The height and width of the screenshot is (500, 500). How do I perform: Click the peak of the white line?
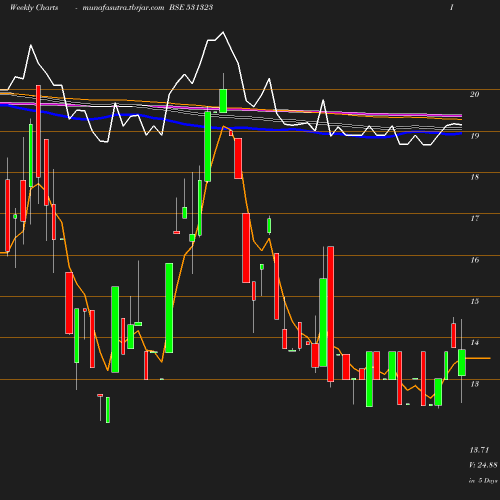pyautogui.click(x=223, y=32)
